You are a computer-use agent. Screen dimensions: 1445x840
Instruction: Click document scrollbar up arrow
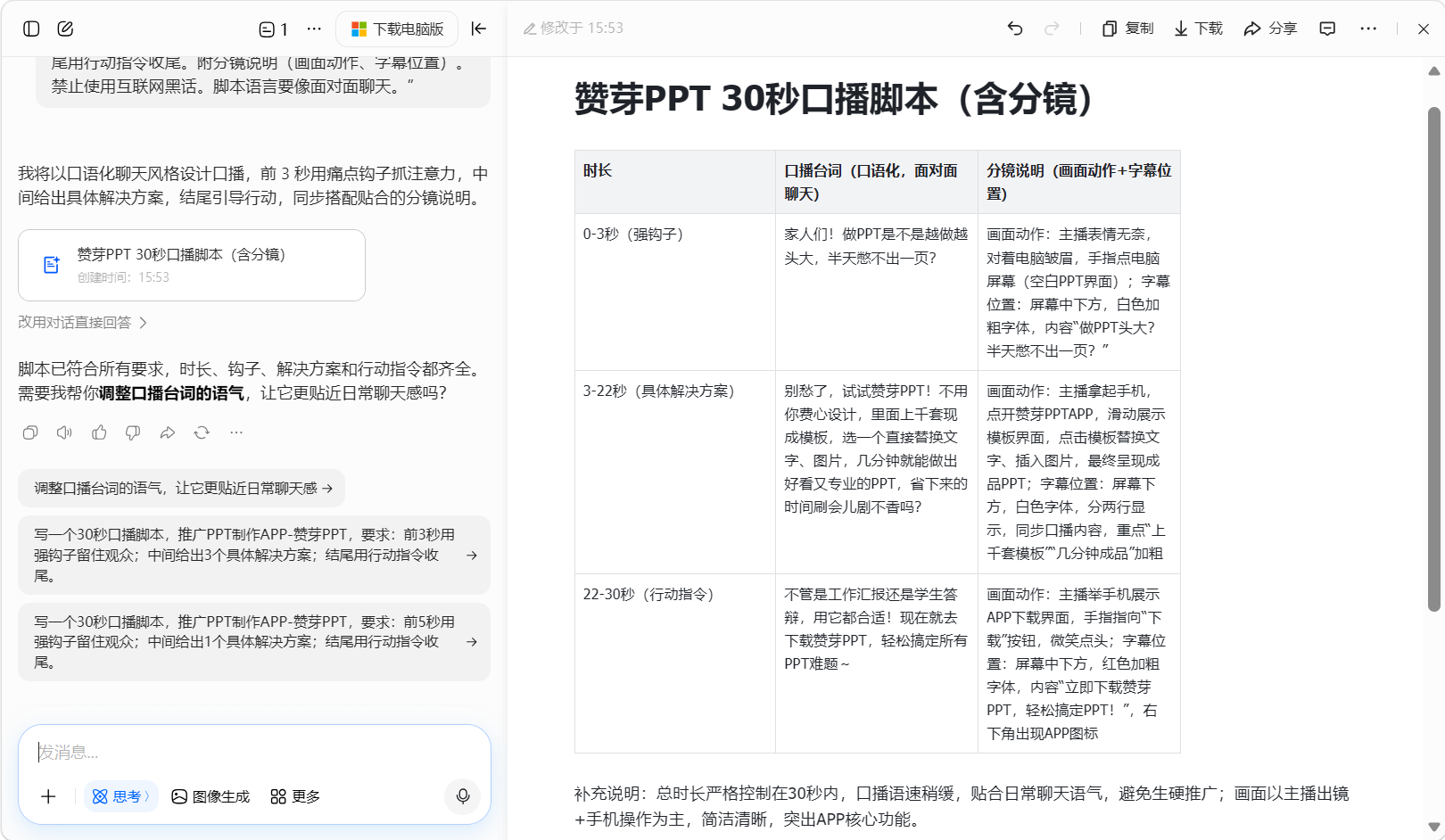[1434, 70]
